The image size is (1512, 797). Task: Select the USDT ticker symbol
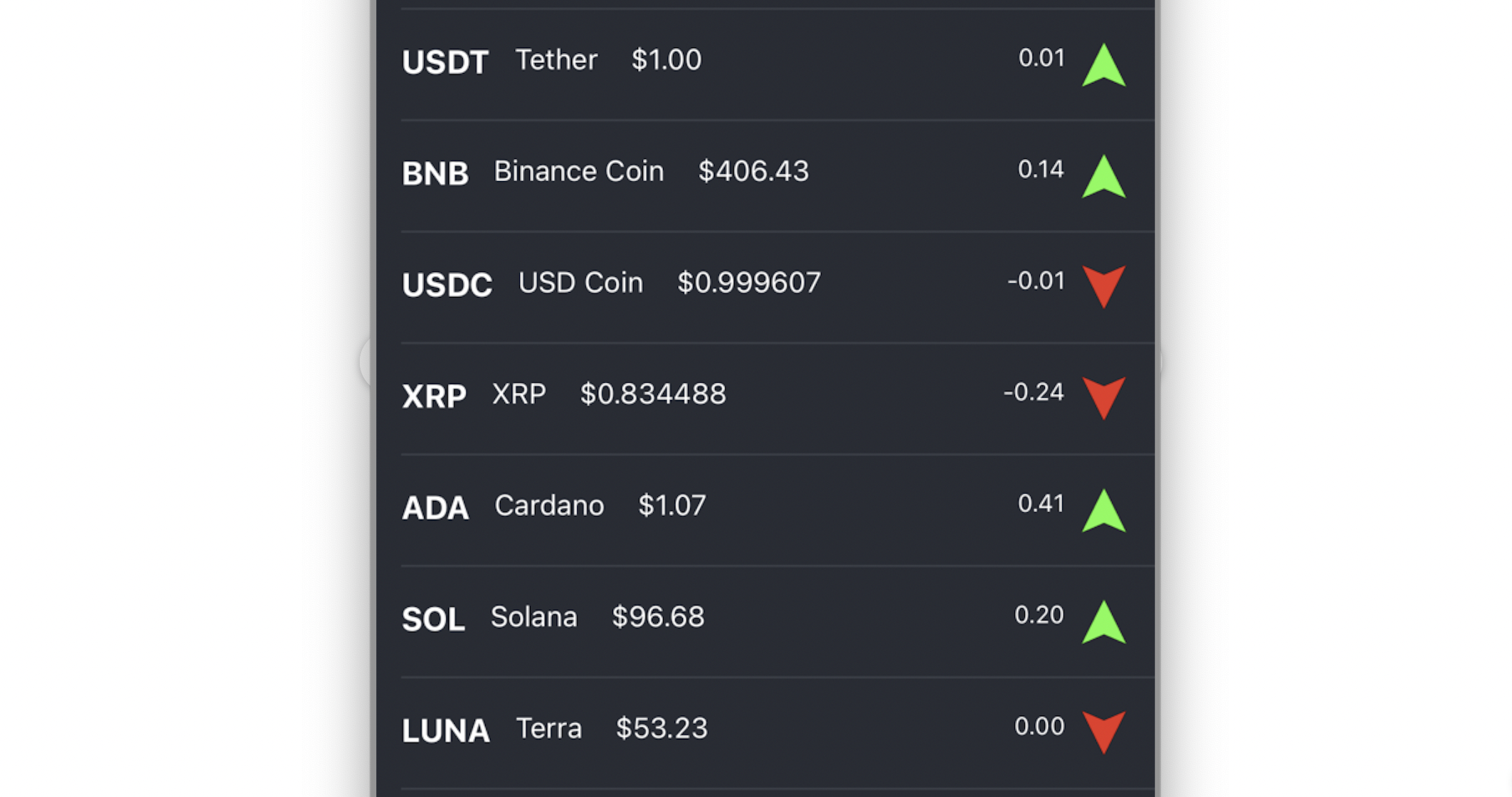(445, 62)
